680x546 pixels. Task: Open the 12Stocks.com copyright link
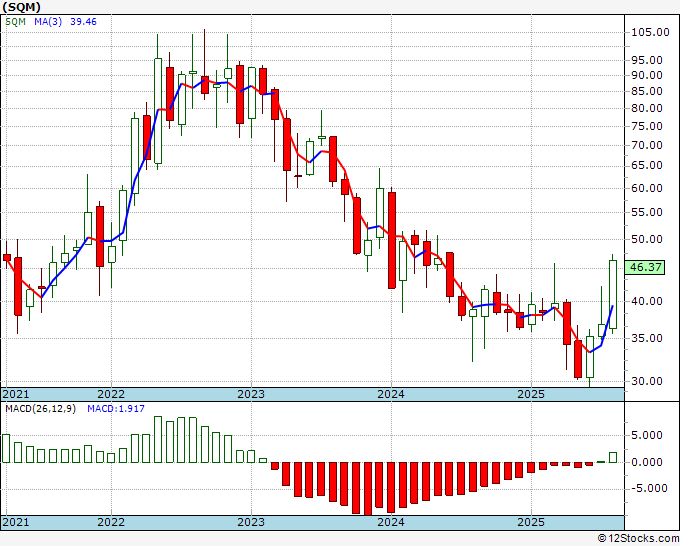click(x=638, y=539)
